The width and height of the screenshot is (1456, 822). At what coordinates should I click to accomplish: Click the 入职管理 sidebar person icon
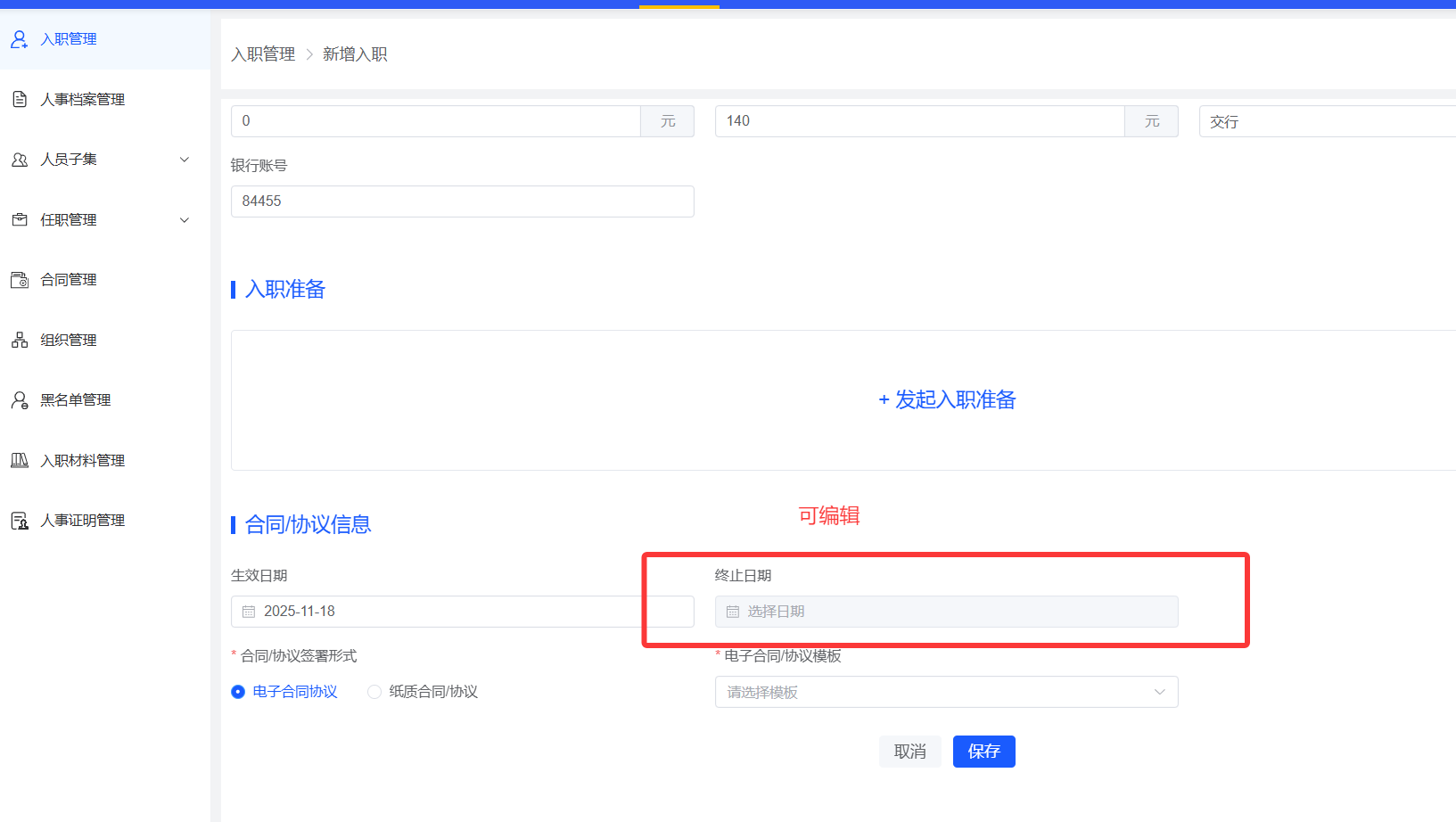pyautogui.click(x=20, y=39)
